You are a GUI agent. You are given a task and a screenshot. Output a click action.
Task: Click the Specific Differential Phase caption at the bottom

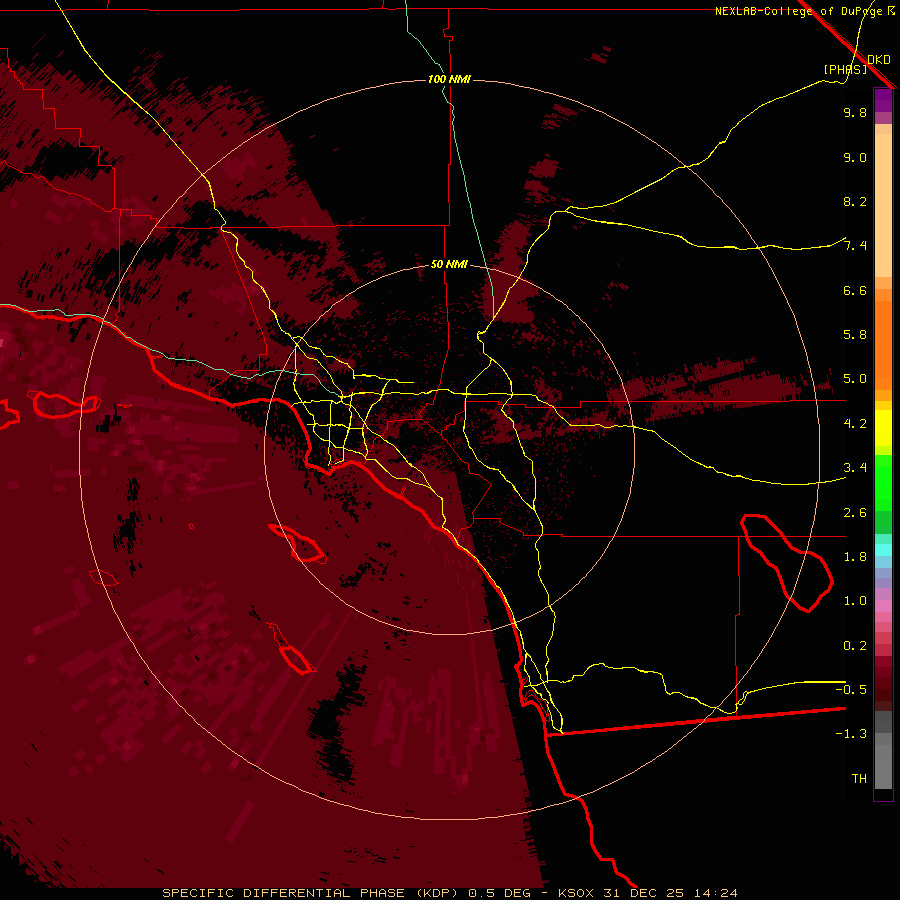(449, 893)
